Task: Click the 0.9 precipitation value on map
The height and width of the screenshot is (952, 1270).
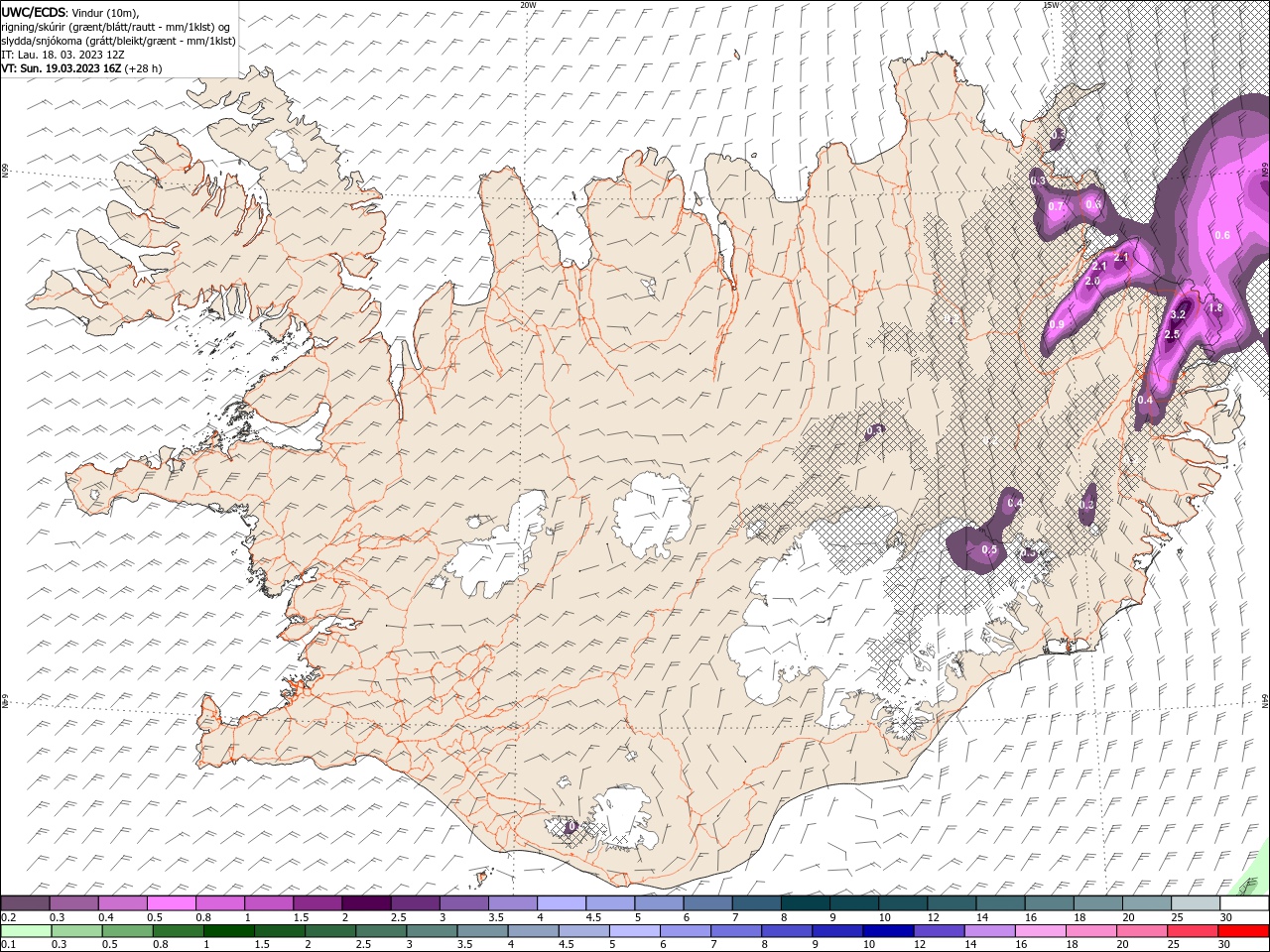Action: (x=1057, y=324)
